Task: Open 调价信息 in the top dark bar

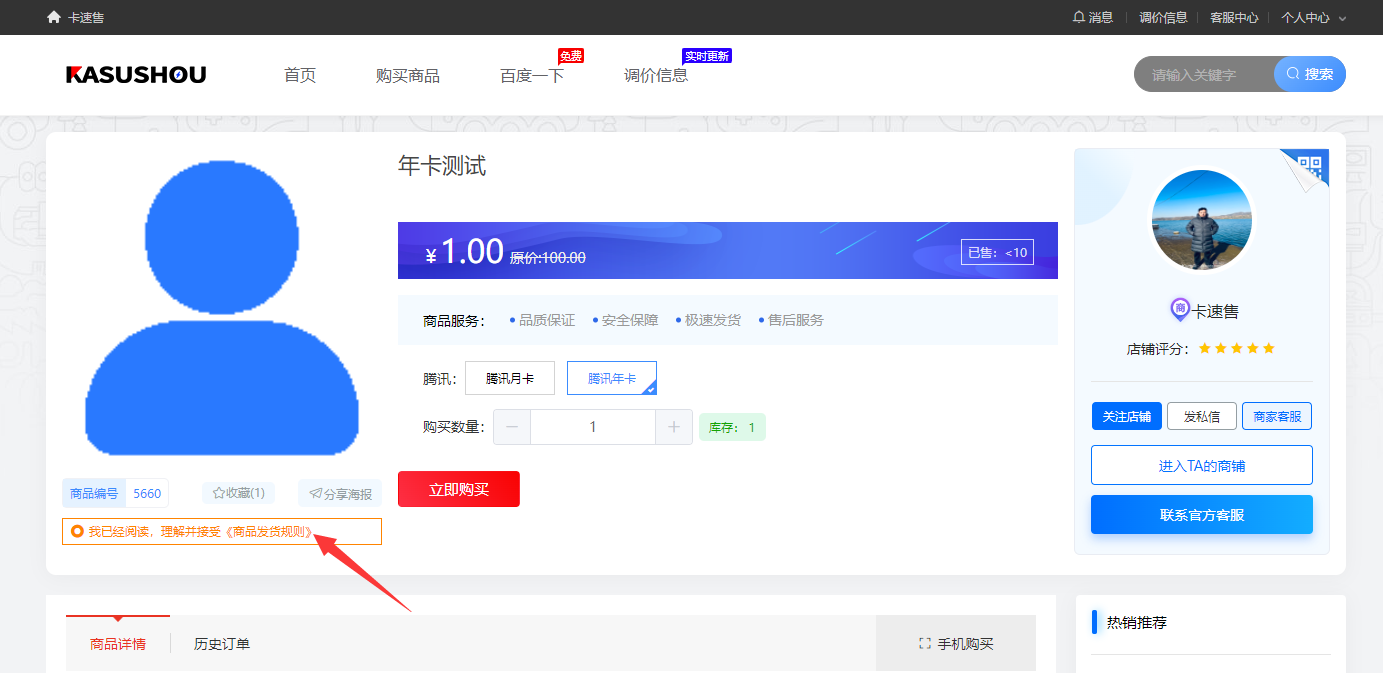Action: tap(1163, 17)
